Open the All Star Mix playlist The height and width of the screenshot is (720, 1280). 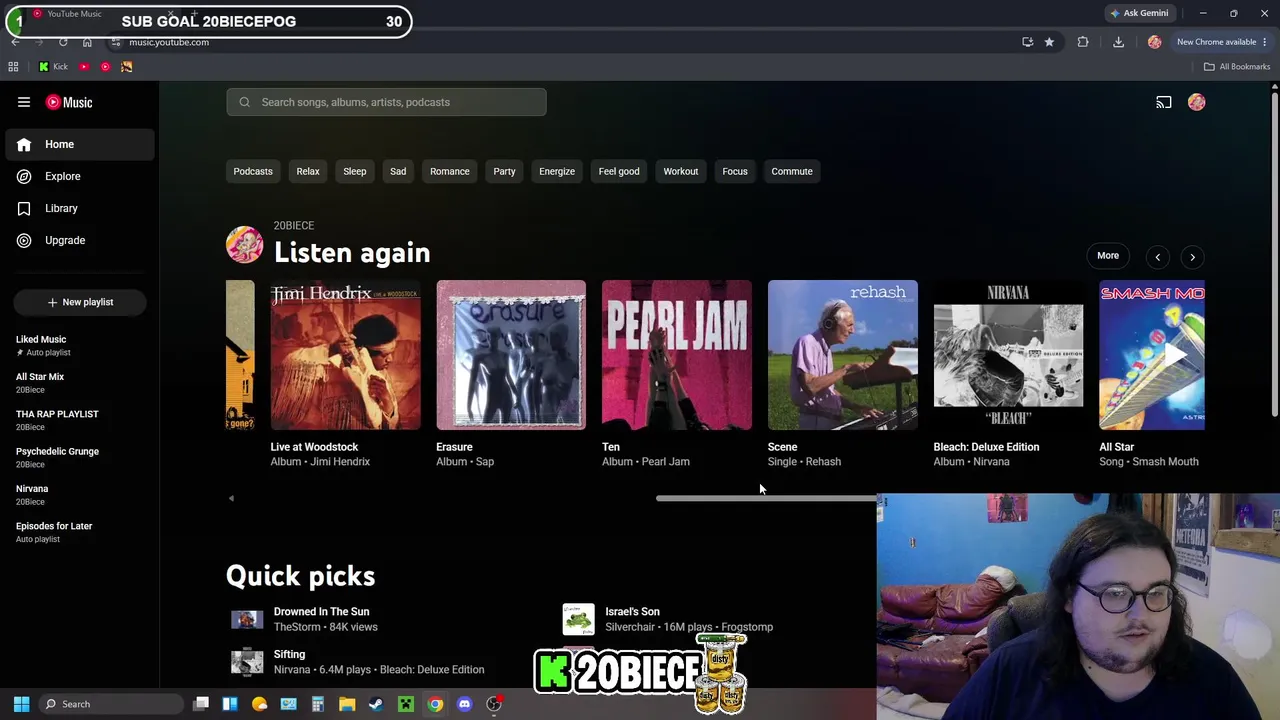[x=80, y=383]
